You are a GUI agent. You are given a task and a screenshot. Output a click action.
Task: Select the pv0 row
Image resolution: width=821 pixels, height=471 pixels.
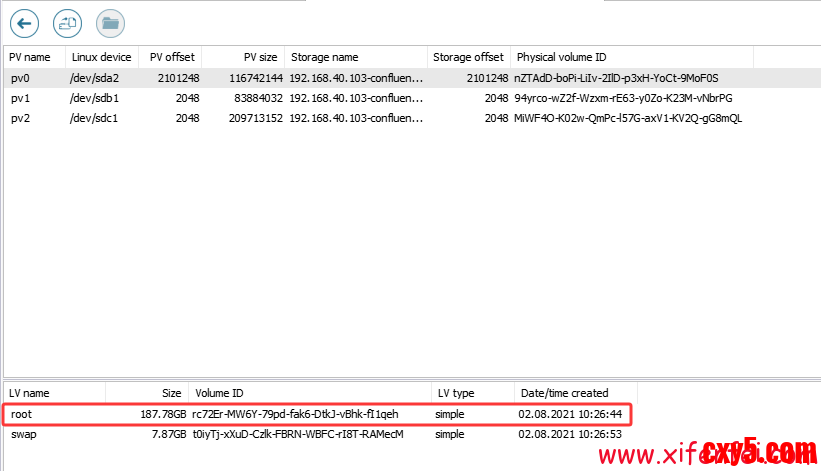pyautogui.click(x=412, y=78)
